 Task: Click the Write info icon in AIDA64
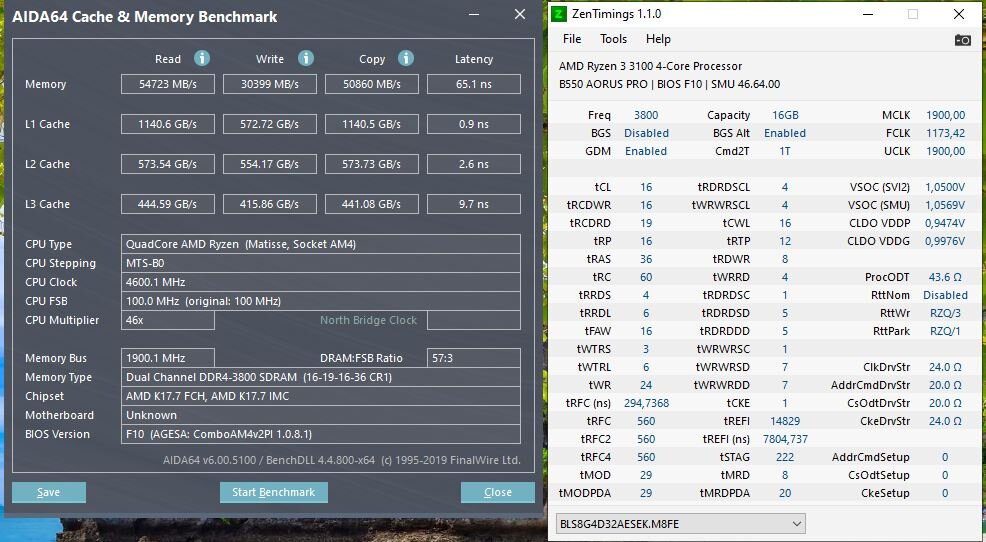point(306,58)
